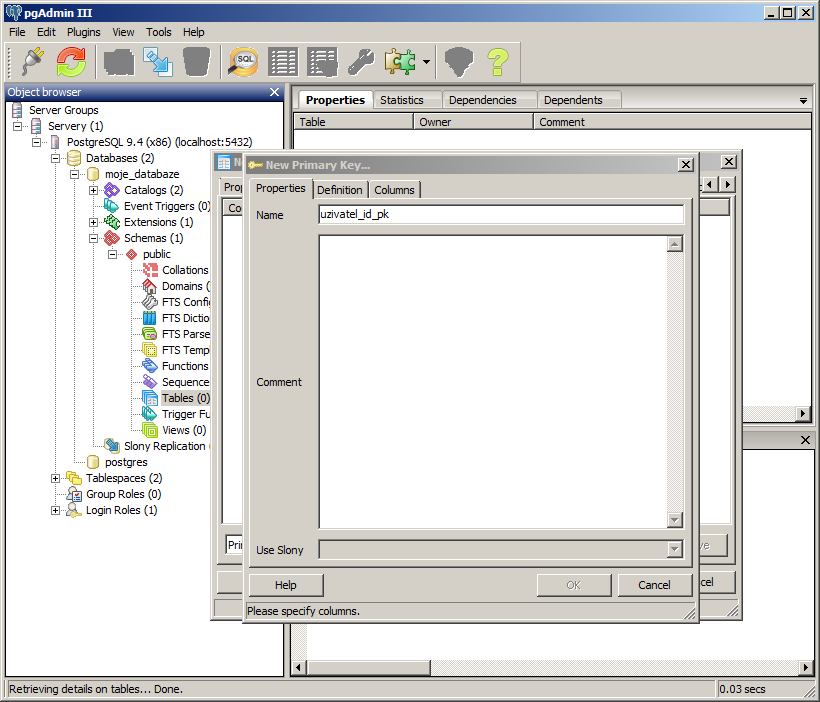
Task: Open the File menu
Action: 17,32
